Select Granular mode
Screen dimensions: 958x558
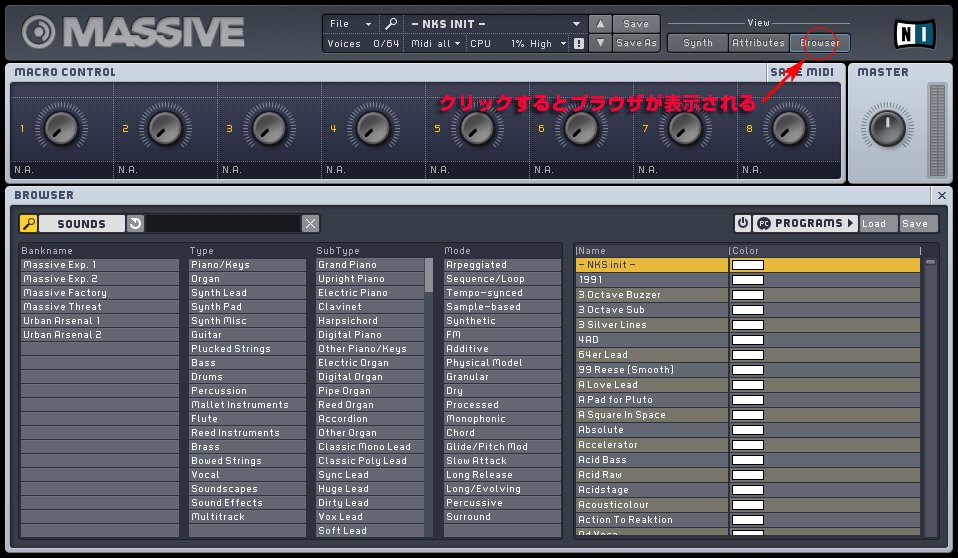point(502,377)
